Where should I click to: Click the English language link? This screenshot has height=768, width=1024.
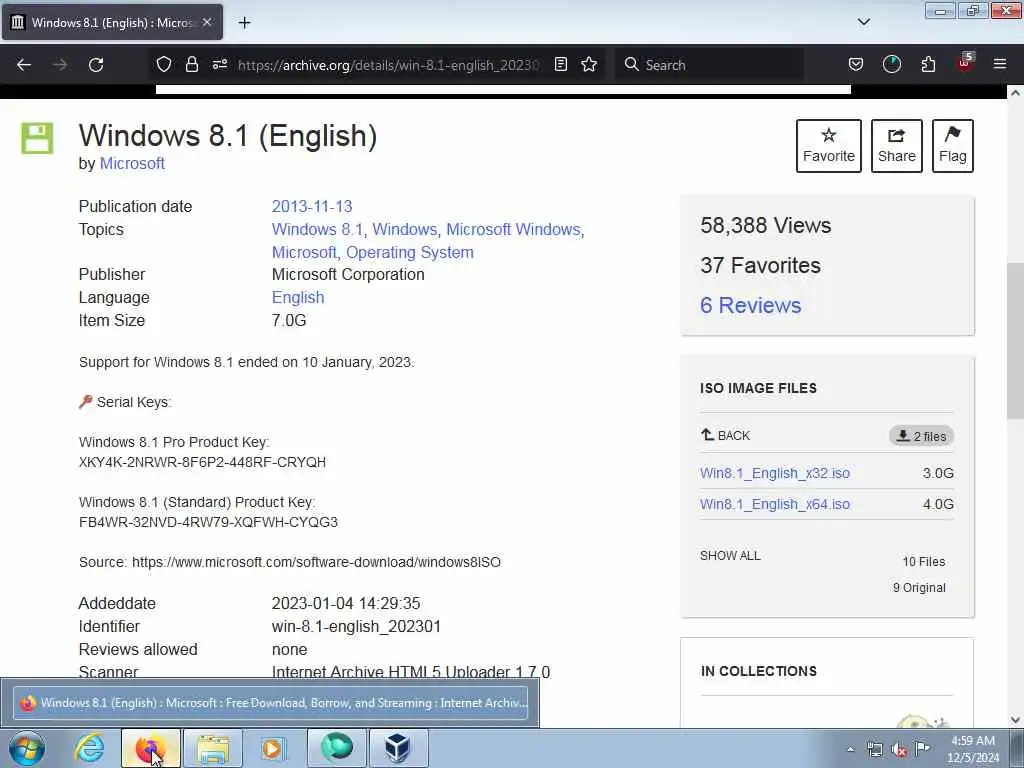[x=298, y=297]
